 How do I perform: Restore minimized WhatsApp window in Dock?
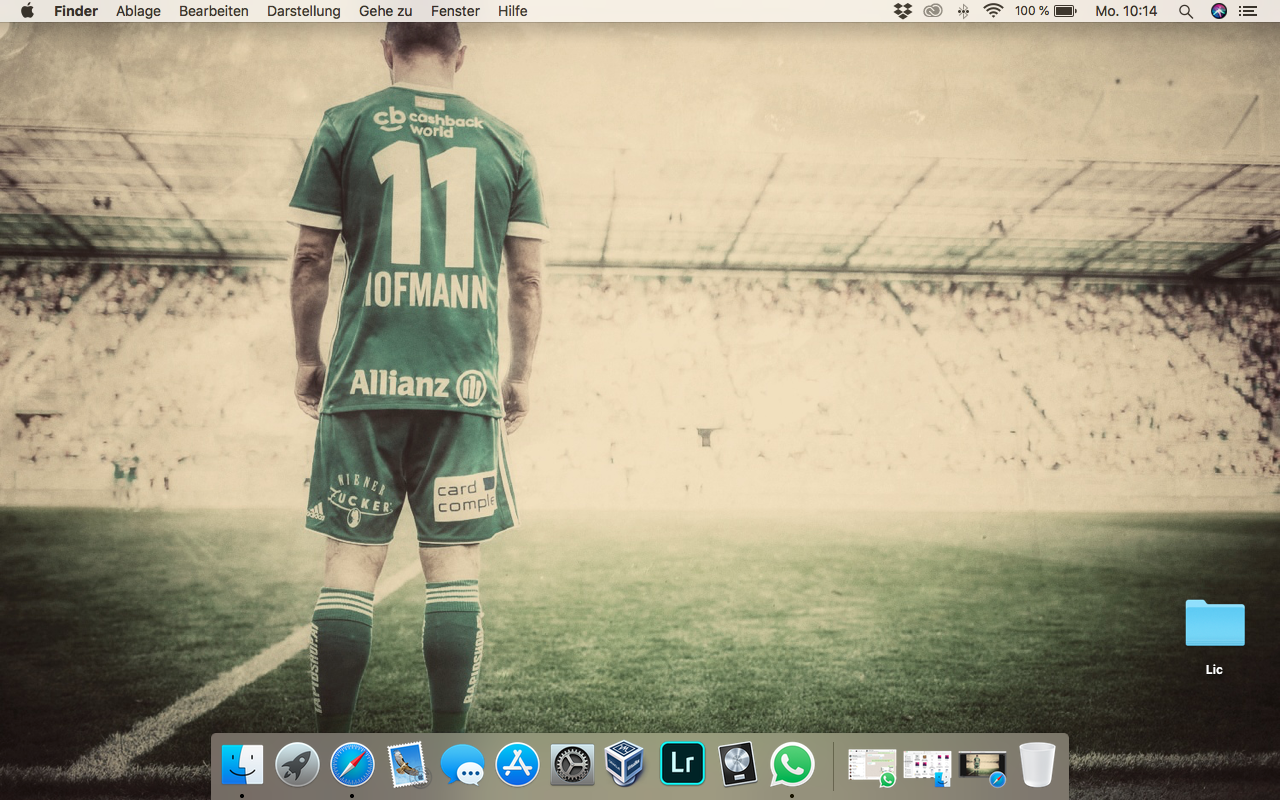tap(872, 767)
